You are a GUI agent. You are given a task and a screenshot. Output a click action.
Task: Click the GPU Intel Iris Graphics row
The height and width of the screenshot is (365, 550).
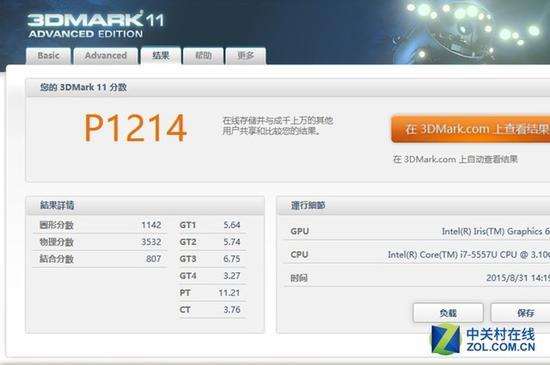tap(417, 231)
